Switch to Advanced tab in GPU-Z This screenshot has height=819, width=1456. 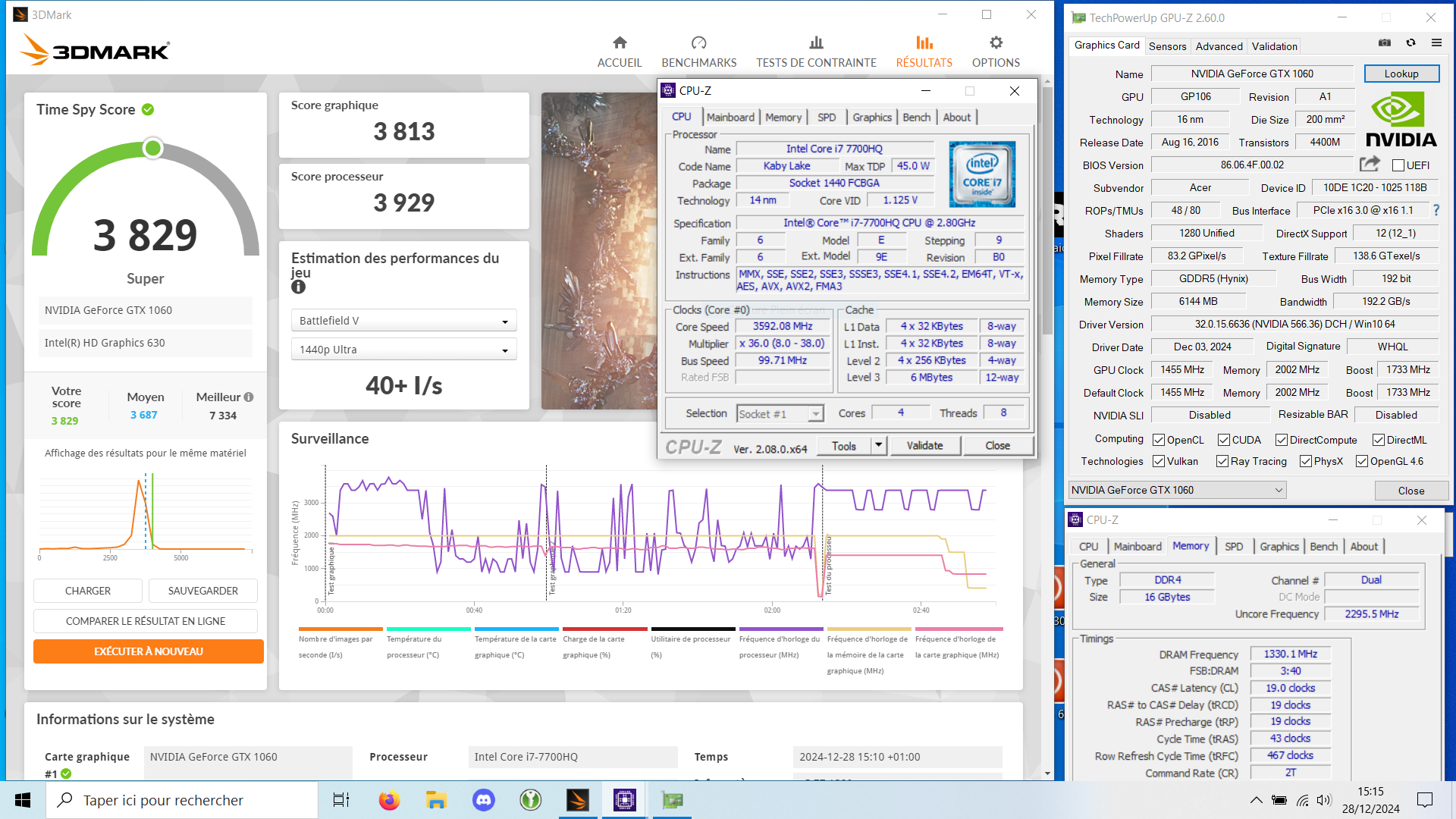coord(1219,46)
